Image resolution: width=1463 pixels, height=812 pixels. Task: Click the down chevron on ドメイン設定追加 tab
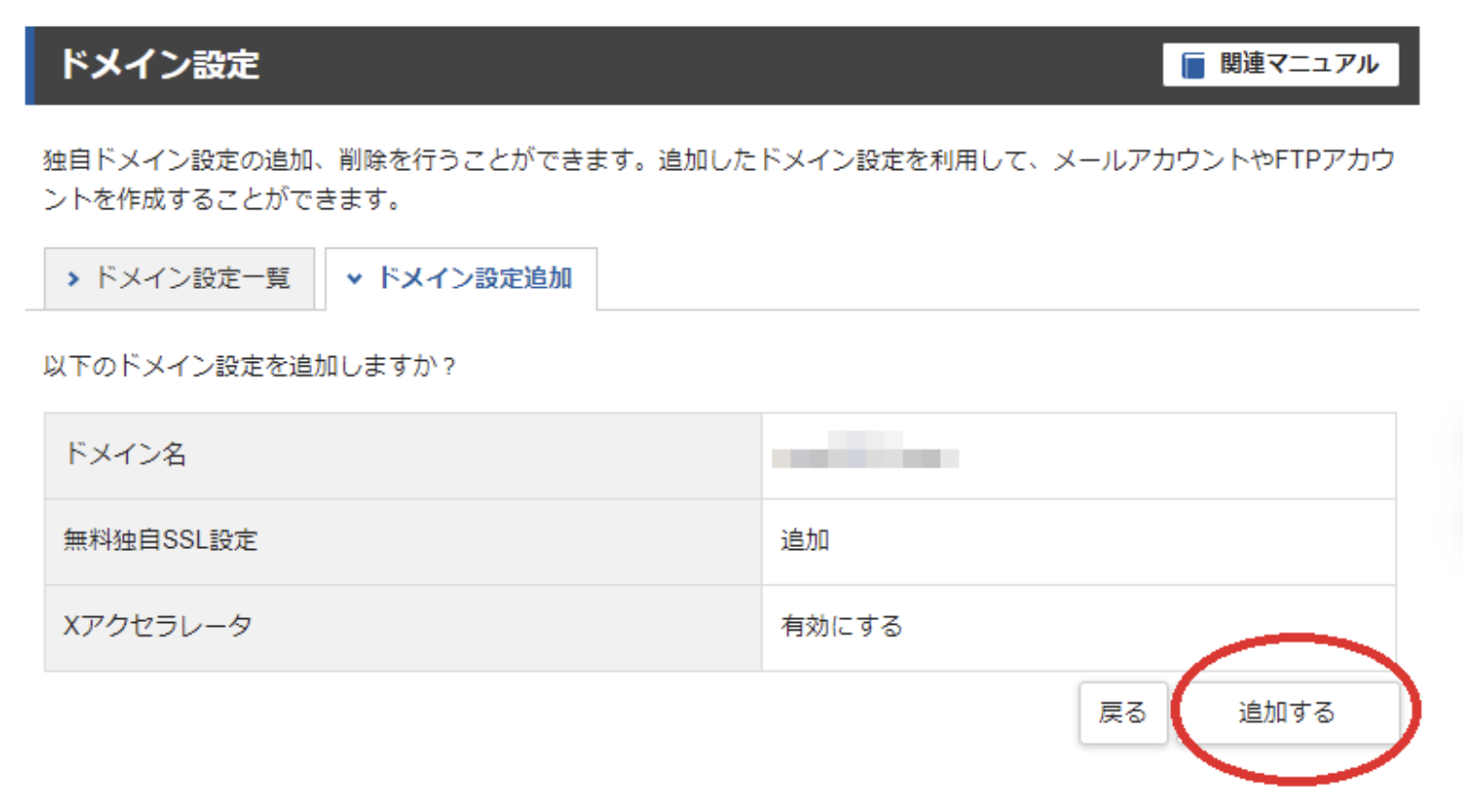354,279
